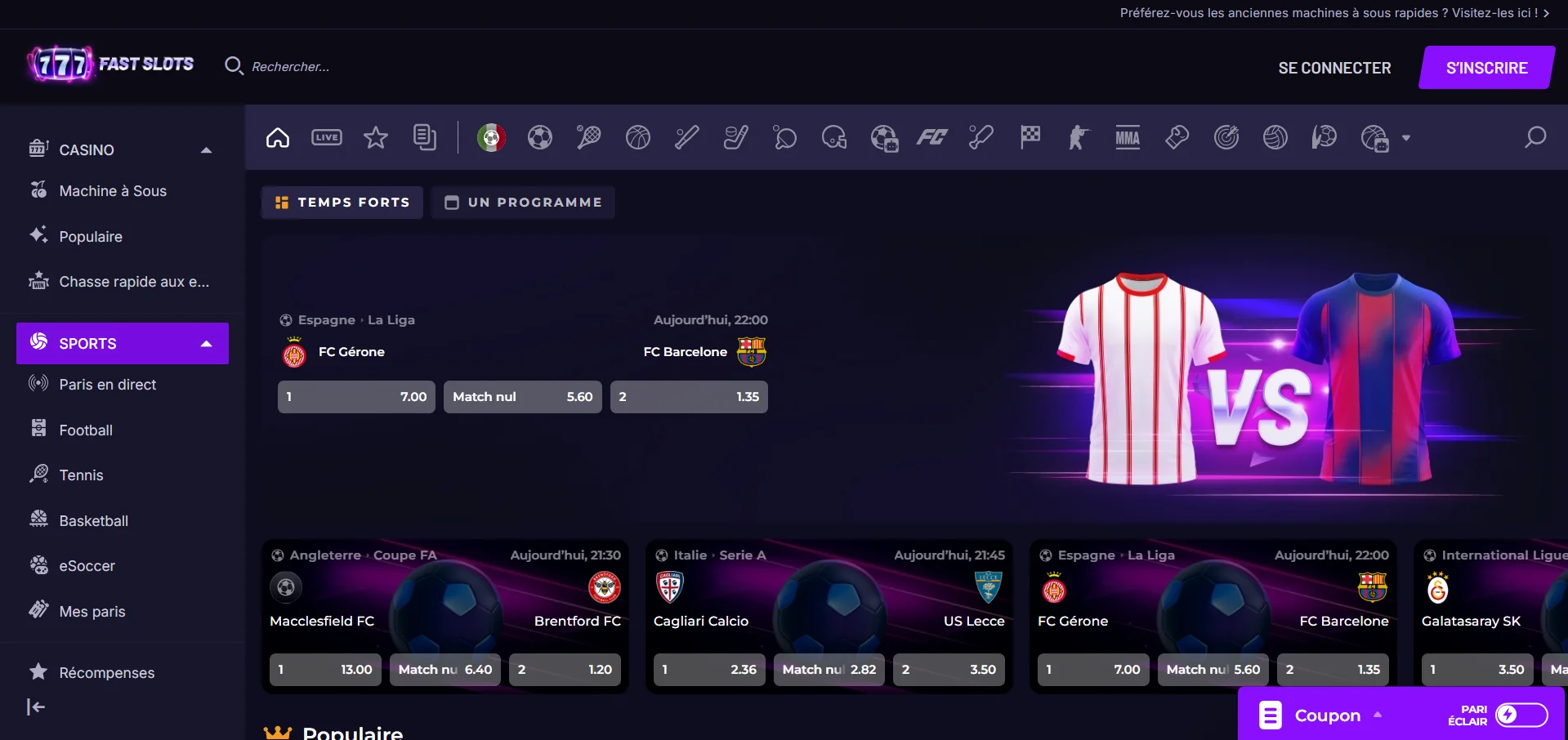Switch to the Un Programme tab
The width and height of the screenshot is (1568, 740).
(523, 203)
